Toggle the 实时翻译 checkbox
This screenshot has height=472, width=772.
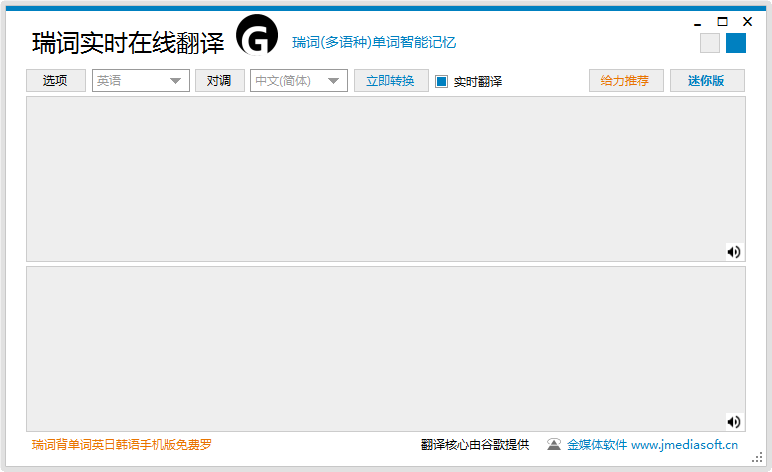(x=441, y=81)
